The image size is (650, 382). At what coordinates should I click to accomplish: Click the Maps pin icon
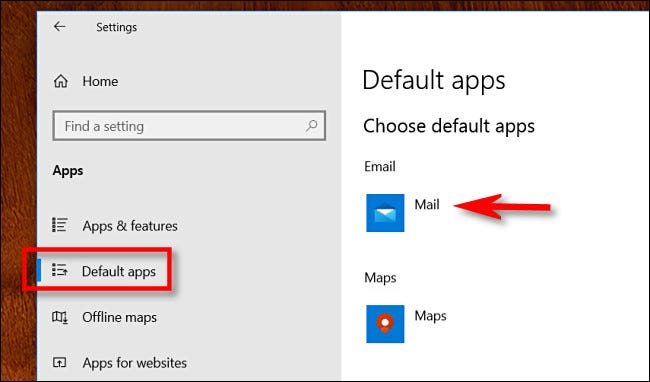[385, 324]
